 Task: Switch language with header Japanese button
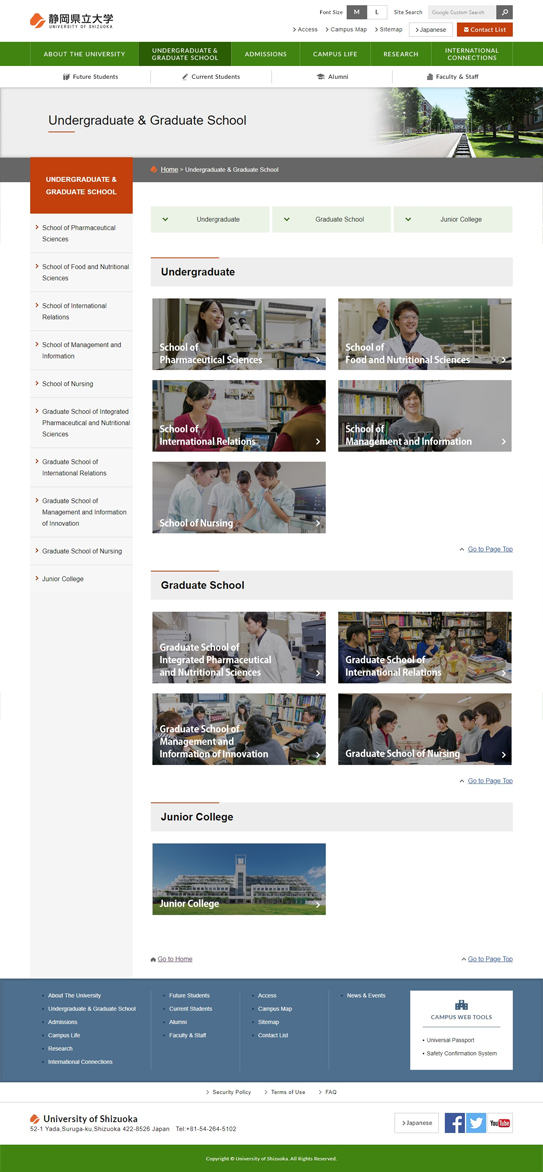(x=431, y=30)
